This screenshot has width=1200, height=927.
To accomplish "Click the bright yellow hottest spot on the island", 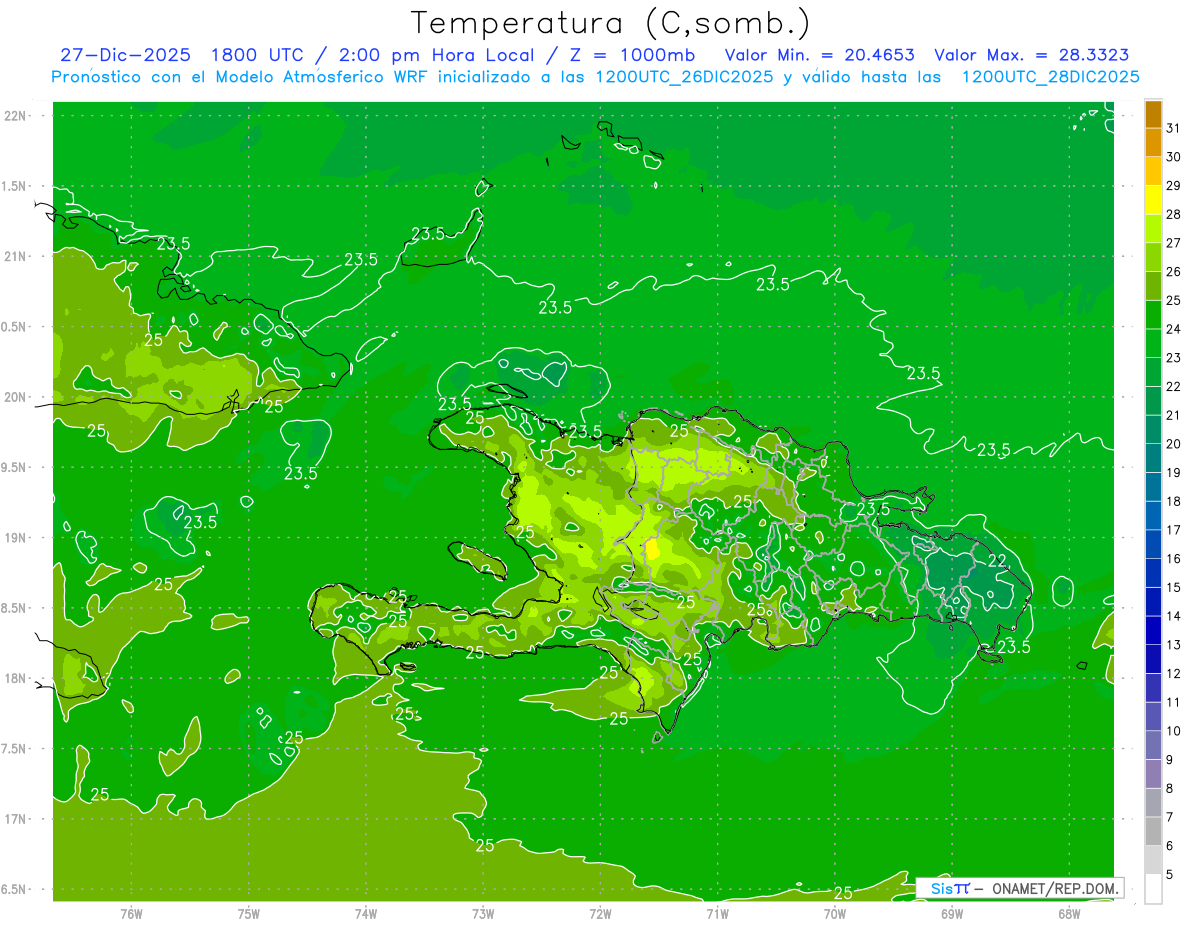I will pos(653,549).
